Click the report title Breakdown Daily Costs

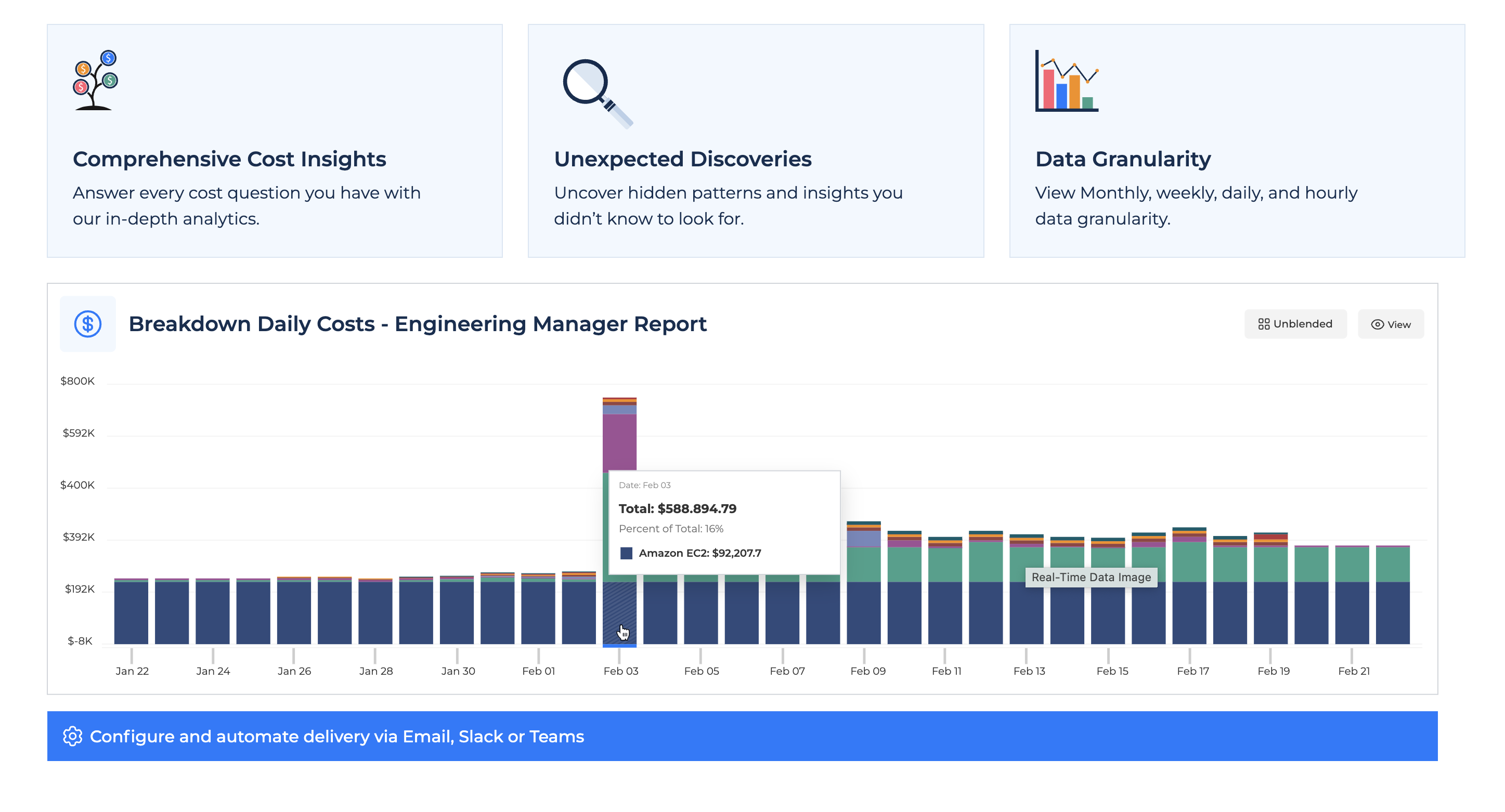[417, 324]
